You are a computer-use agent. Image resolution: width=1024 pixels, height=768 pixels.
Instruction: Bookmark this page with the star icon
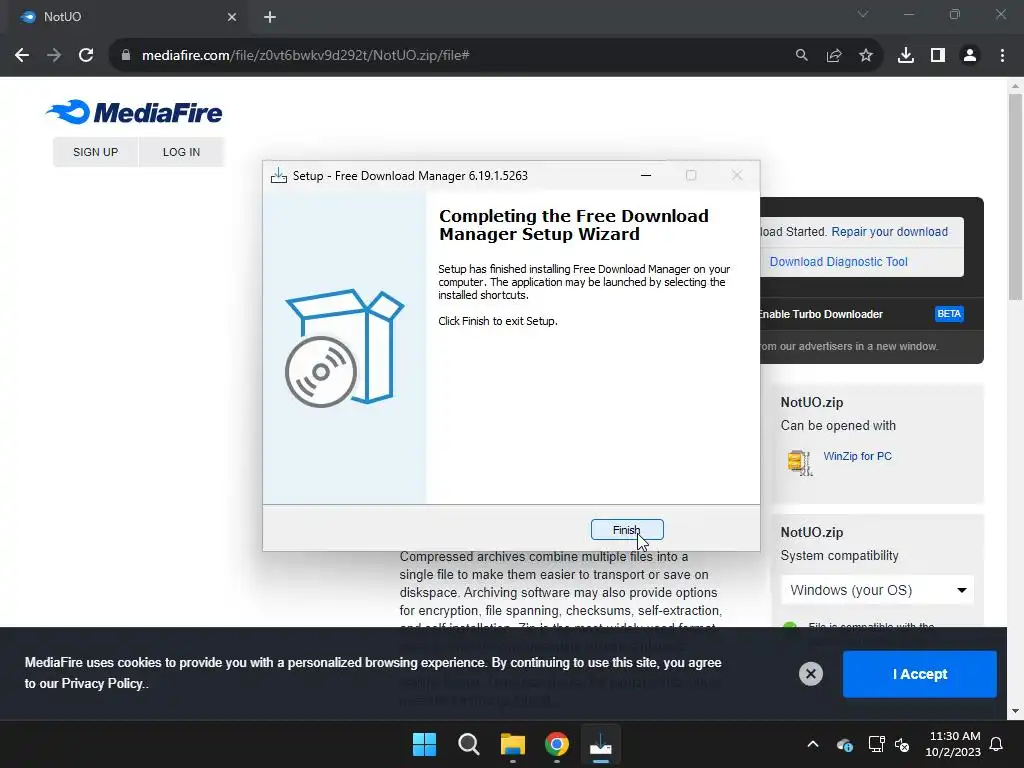point(866,56)
